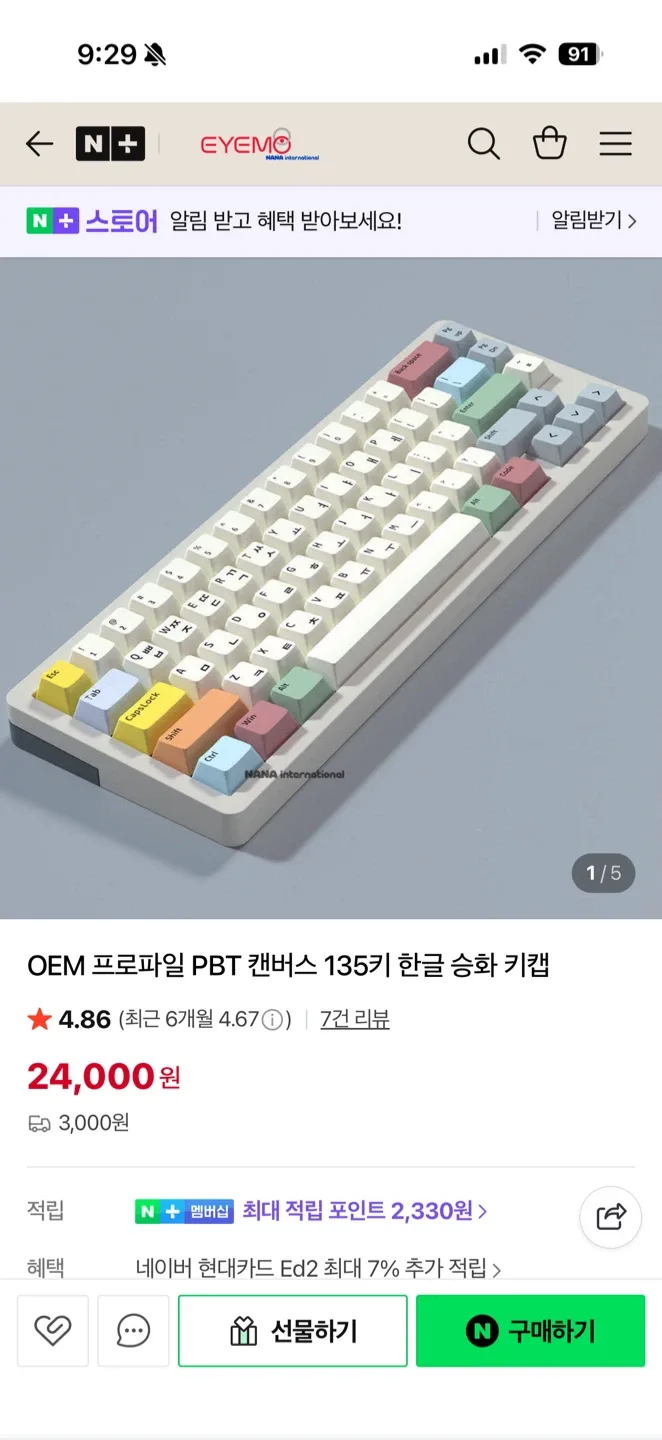Open the N+ store logo

pyautogui.click(x=110, y=144)
